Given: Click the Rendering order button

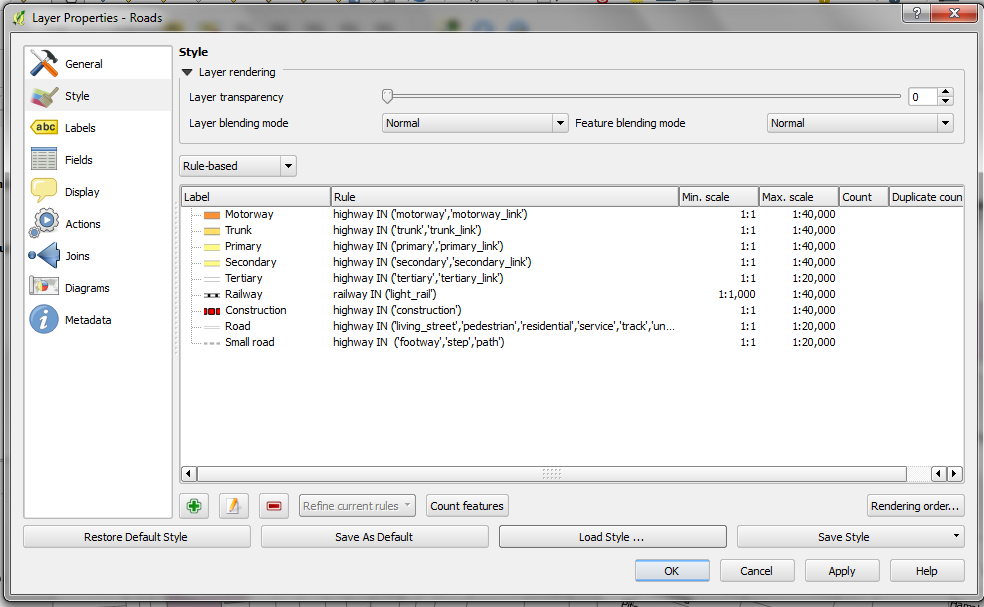Looking at the screenshot, I should tap(915, 506).
